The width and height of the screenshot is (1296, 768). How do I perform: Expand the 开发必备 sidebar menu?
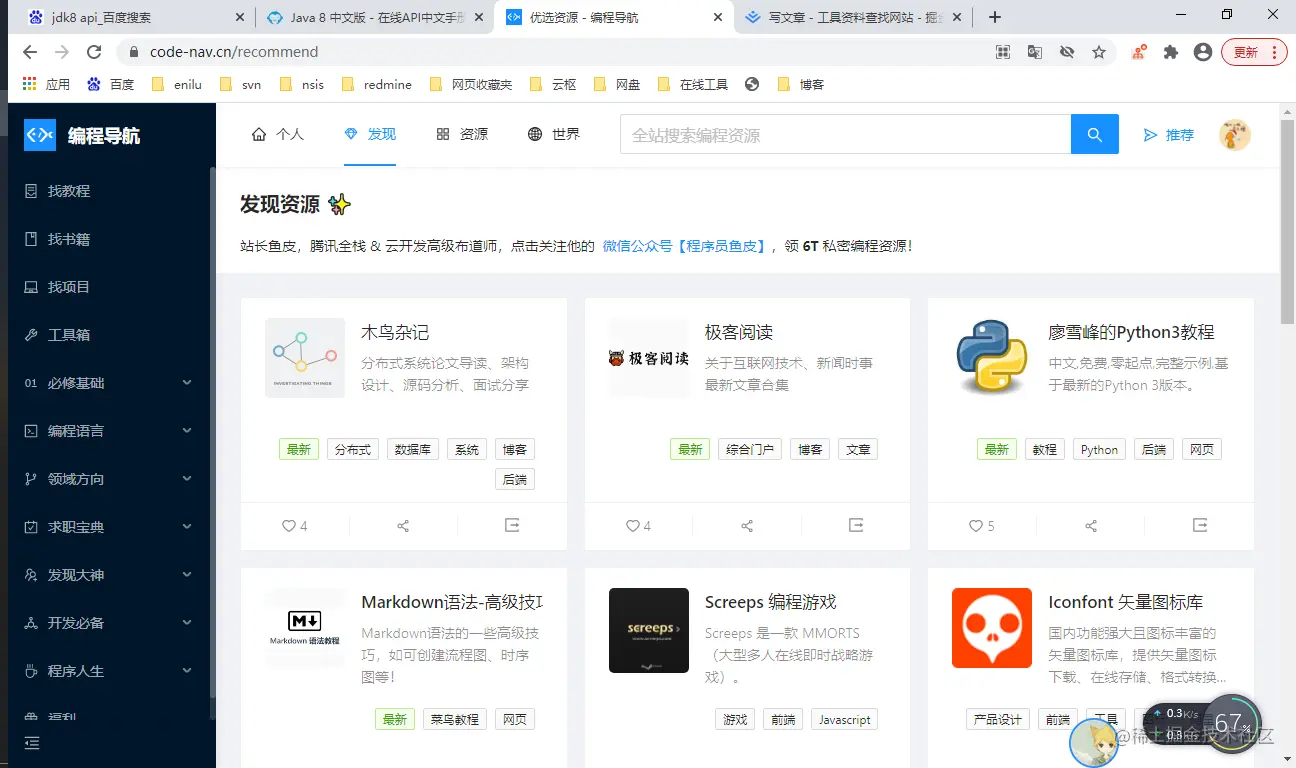[108, 623]
